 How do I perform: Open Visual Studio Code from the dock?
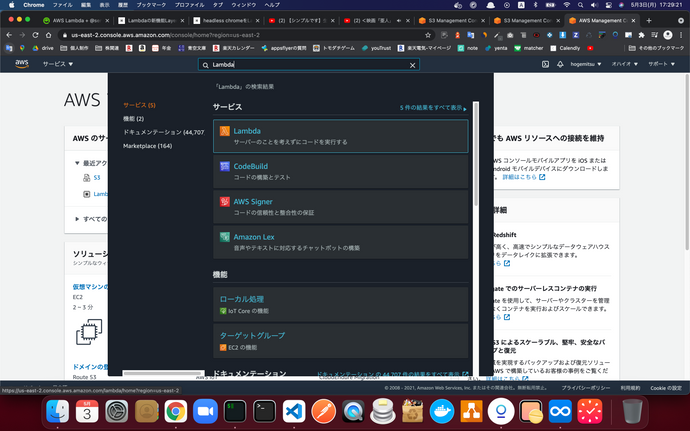click(x=294, y=412)
